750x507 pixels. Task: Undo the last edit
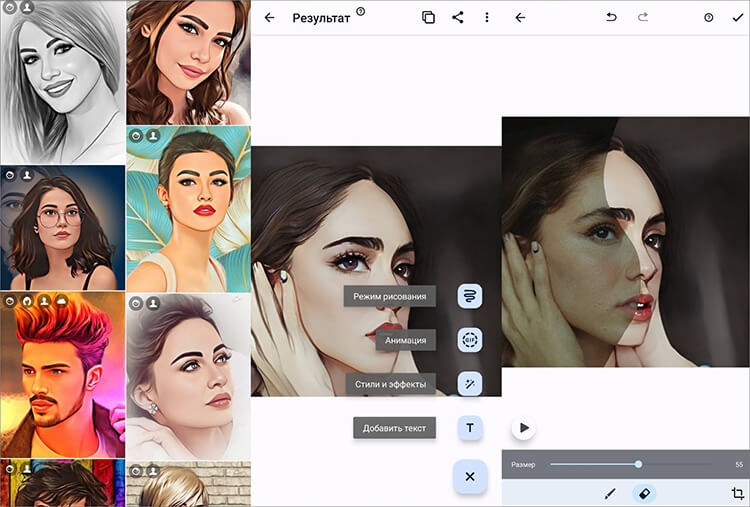pos(611,17)
